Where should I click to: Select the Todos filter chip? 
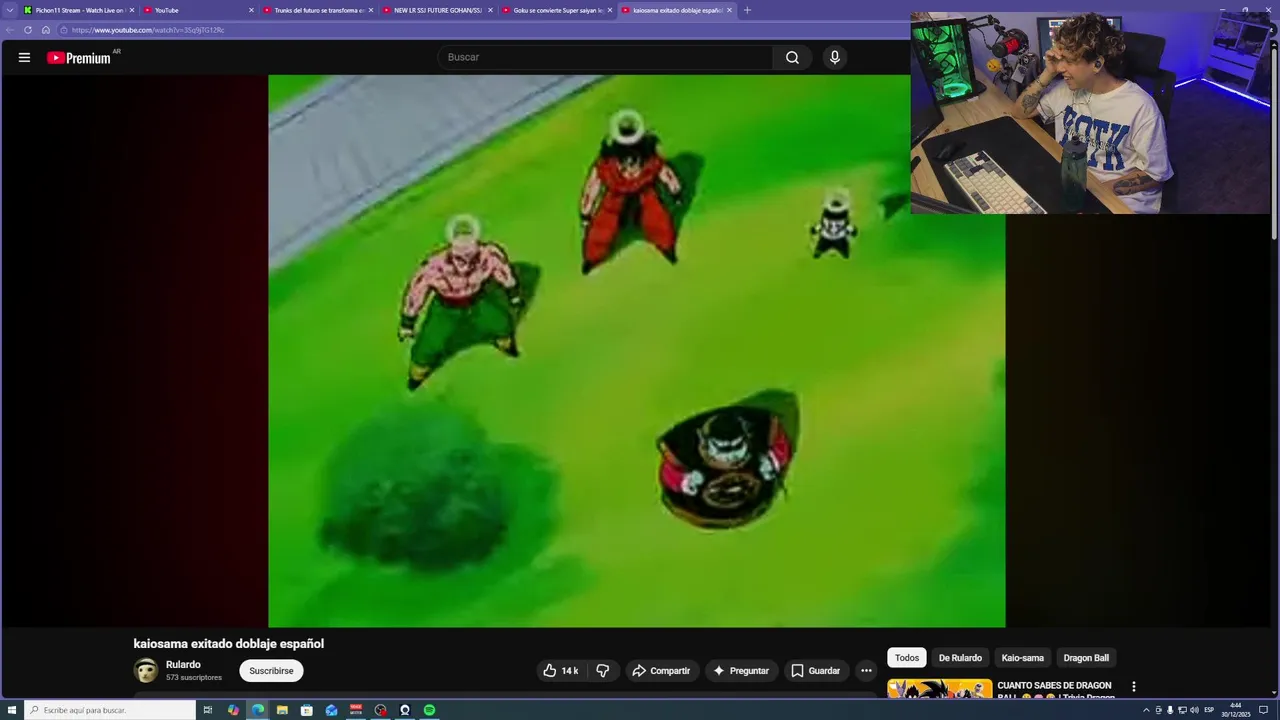click(x=907, y=658)
